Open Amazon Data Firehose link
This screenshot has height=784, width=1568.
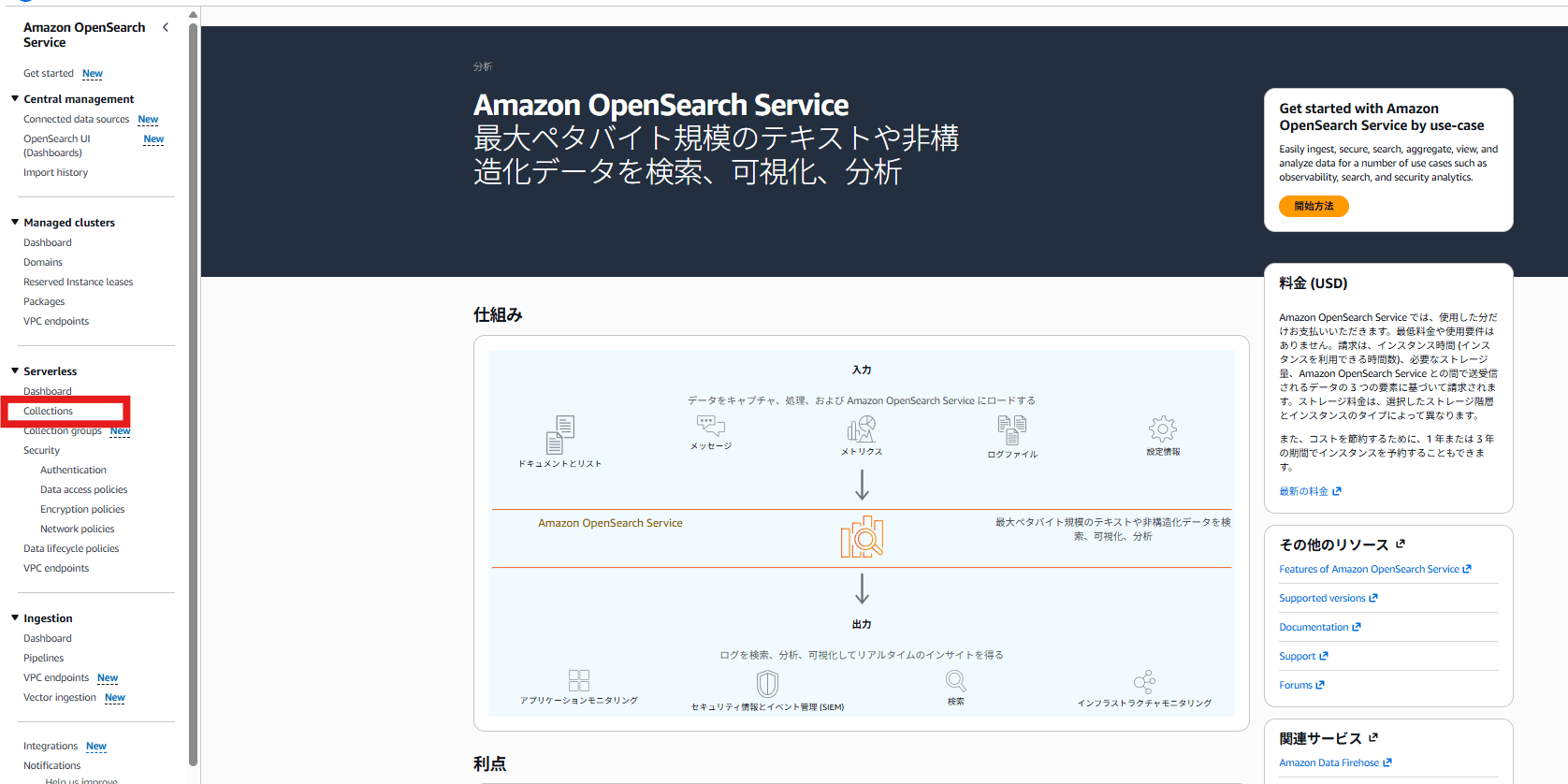(1335, 762)
